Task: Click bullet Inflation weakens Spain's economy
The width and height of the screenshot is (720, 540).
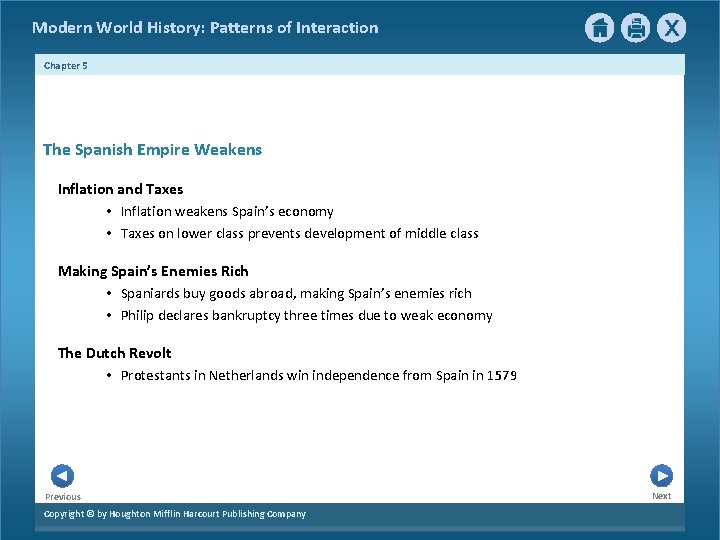Action: pos(227,212)
